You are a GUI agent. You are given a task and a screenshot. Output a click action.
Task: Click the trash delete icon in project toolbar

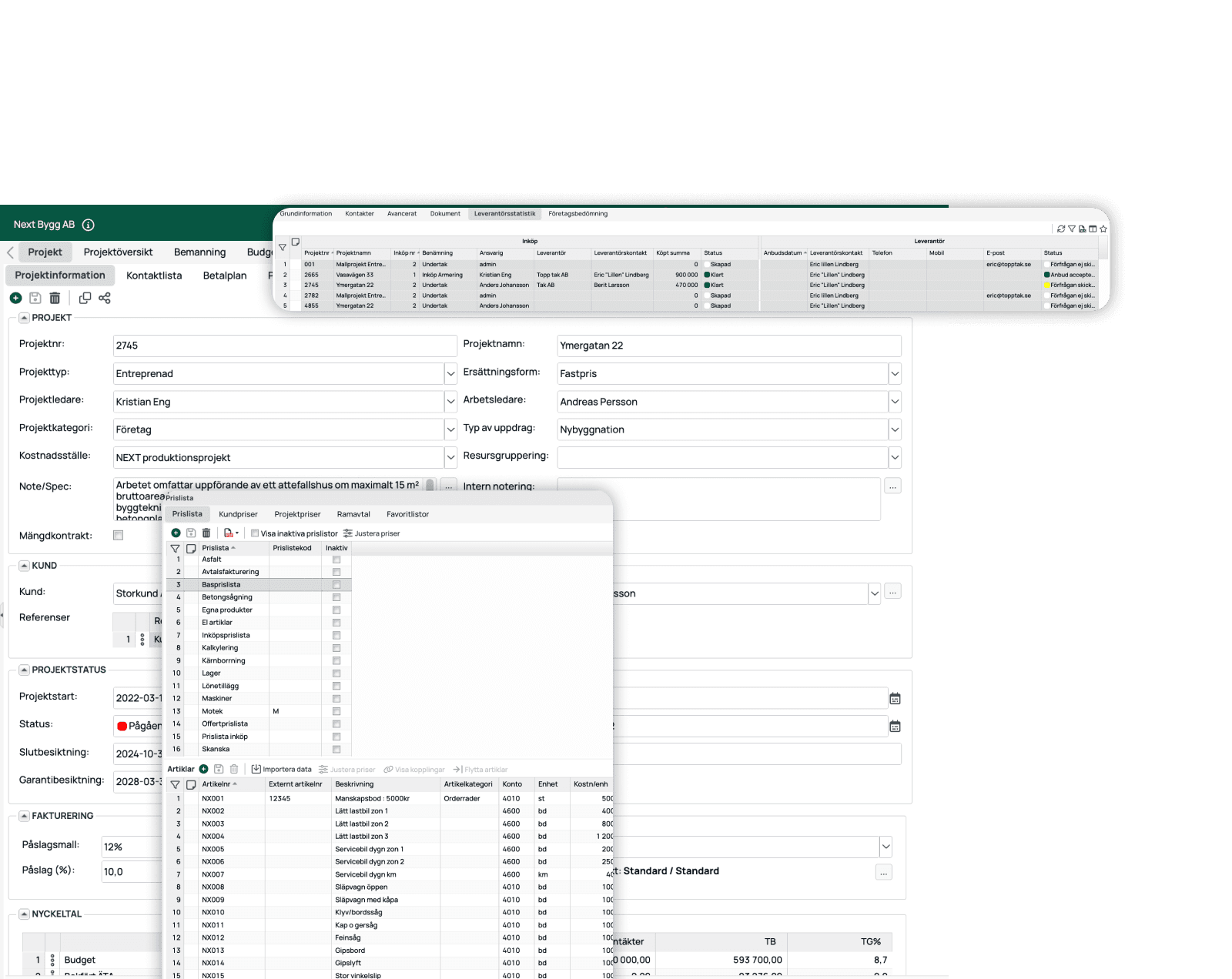(55, 298)
